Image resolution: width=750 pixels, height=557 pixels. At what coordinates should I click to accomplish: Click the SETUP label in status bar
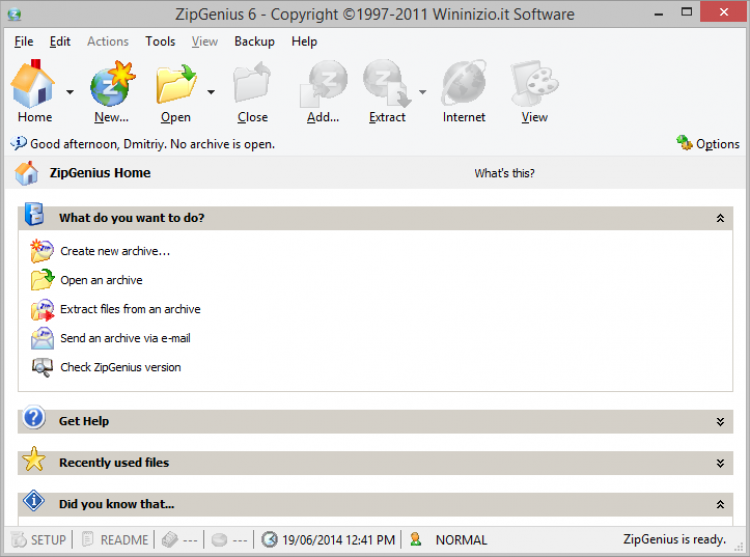pyautogui.click(x=48, y=540)
